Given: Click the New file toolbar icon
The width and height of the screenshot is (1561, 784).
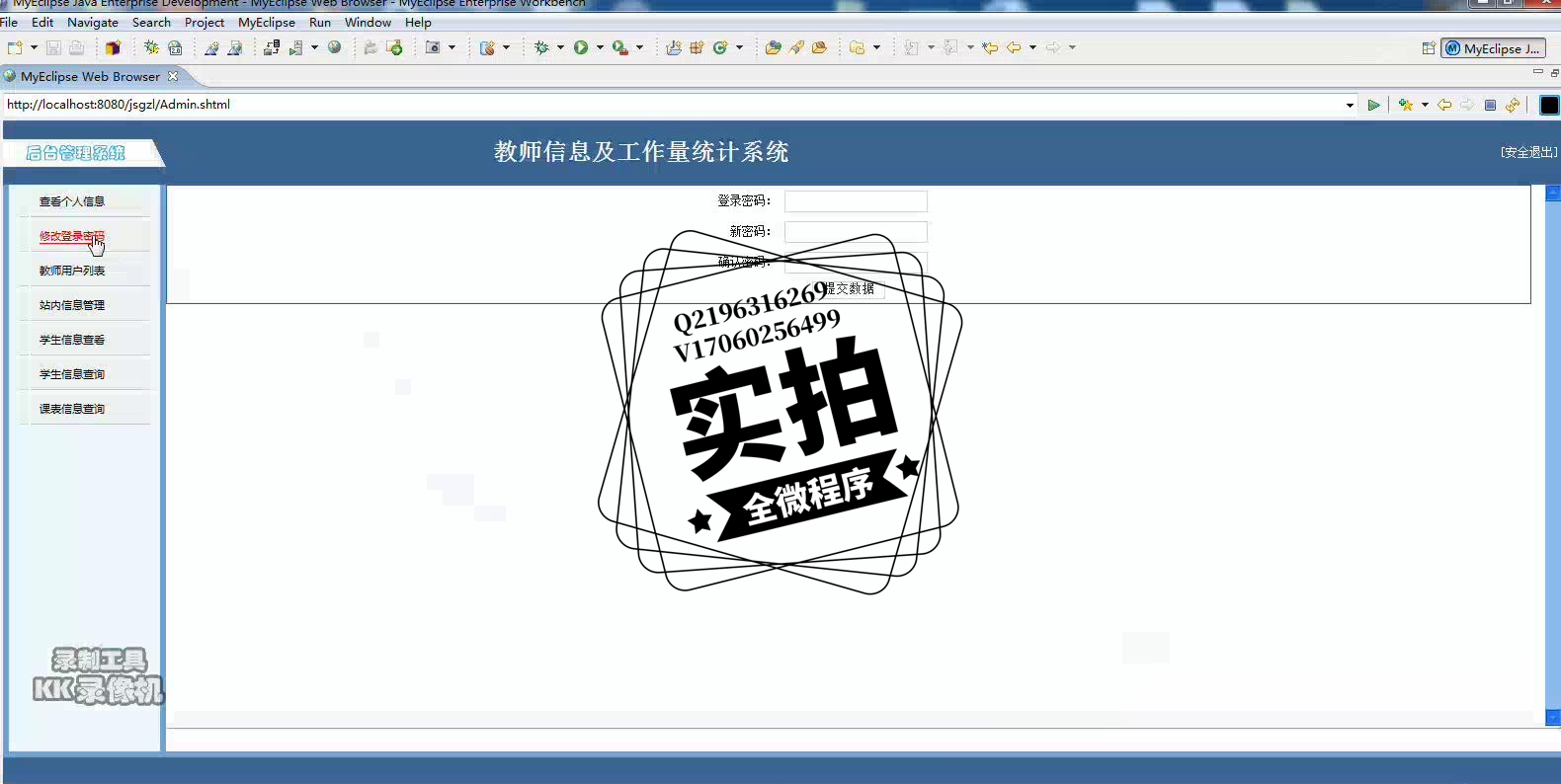Looking at the screenshot, I should point(15,47).
